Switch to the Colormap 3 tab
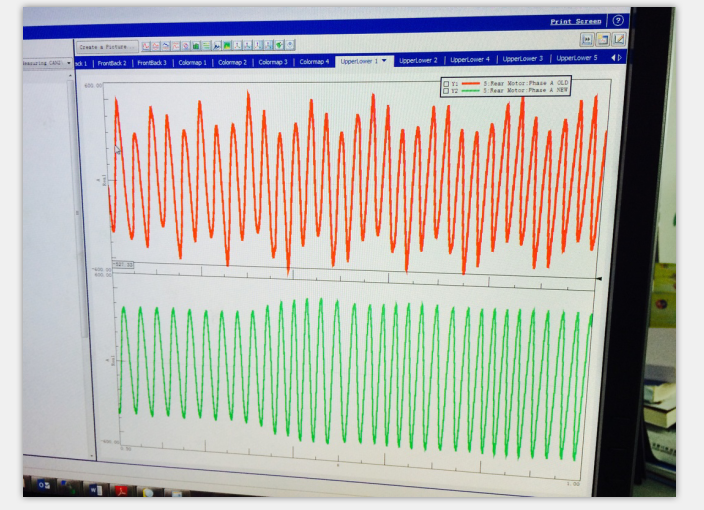 coord(273,62)
